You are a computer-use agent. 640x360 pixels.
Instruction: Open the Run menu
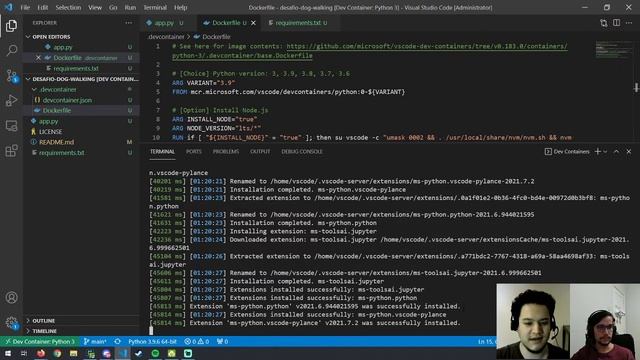coord(130,7)
